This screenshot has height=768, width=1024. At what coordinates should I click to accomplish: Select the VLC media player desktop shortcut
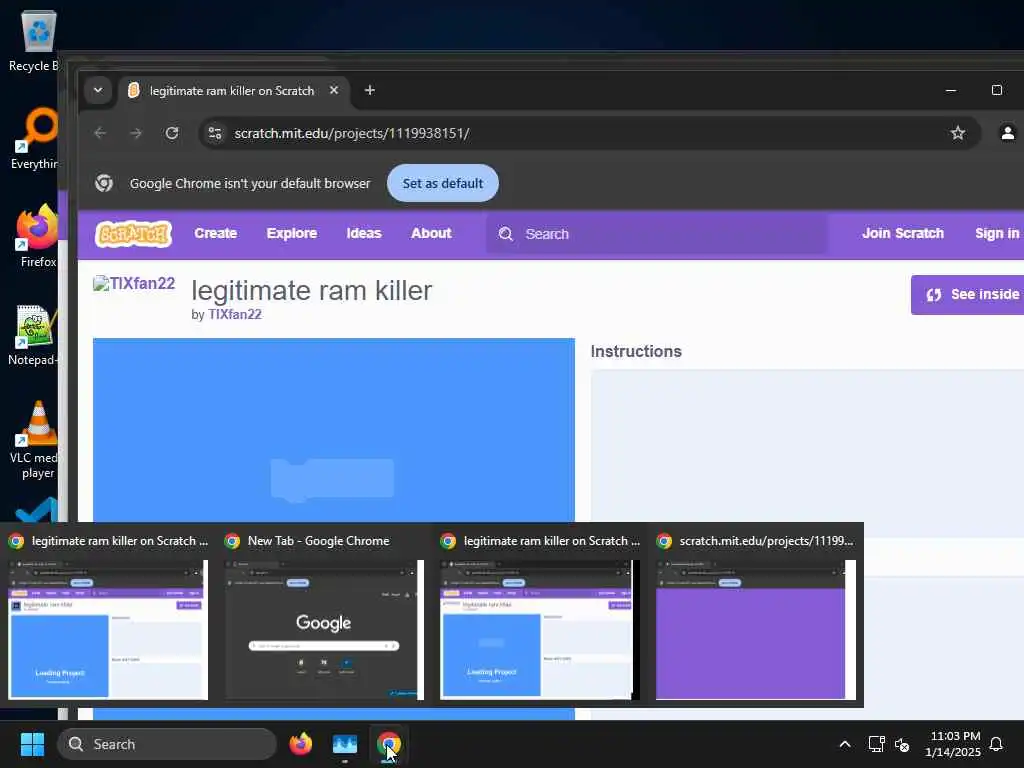pos(34,440)
